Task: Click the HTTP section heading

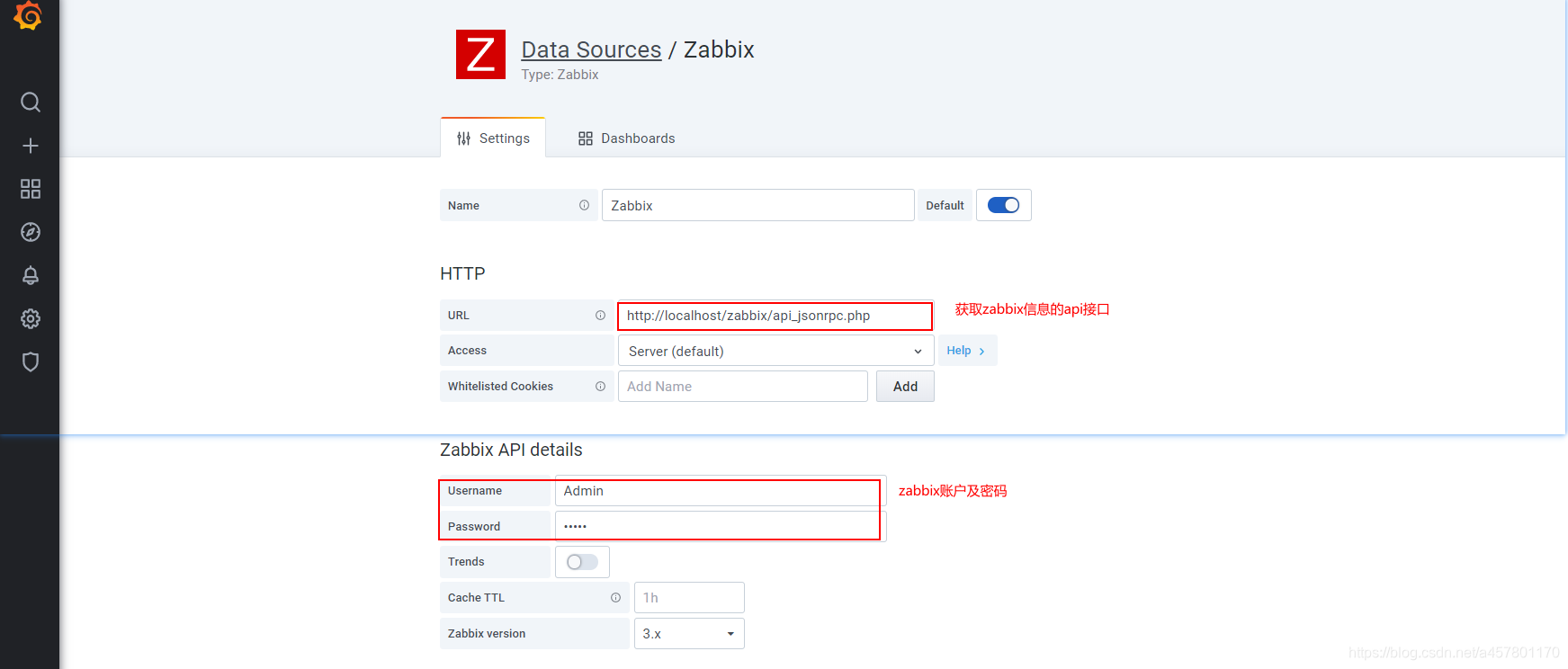Action: click(x=462, y=273)
